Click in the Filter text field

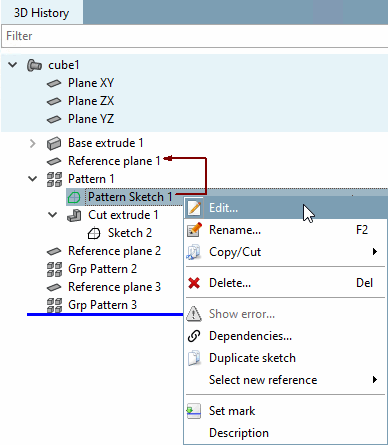[x=195, y=36]
